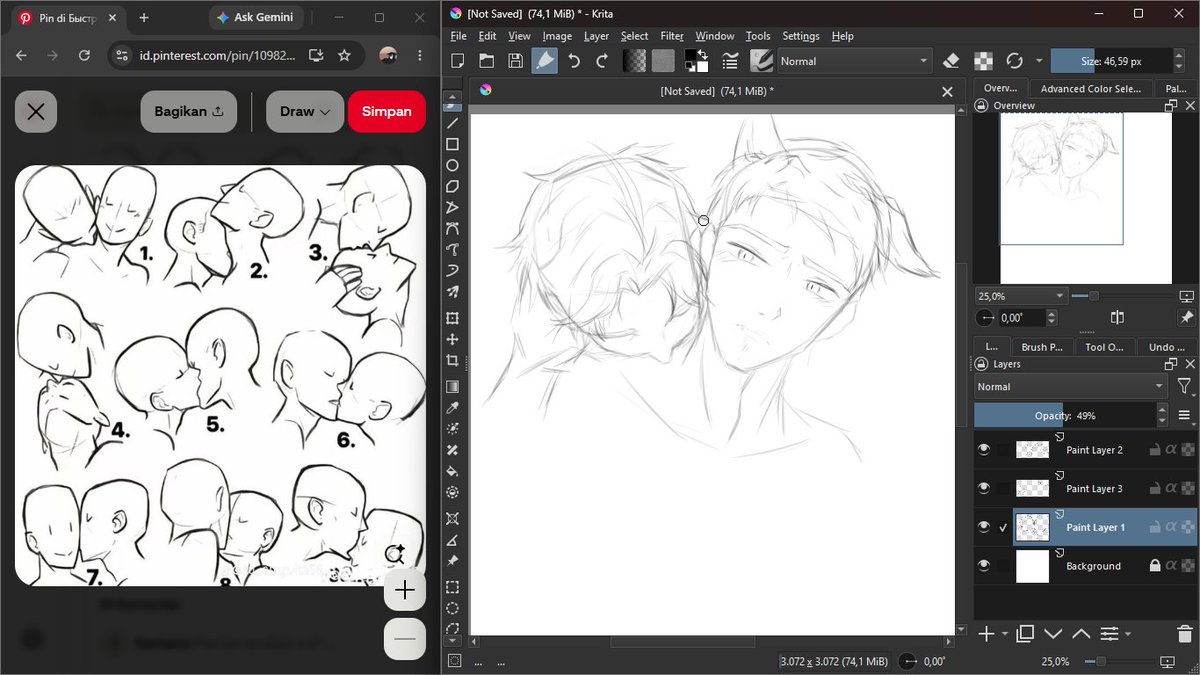Hide the Background layer with eye icon
This screenshot has height=675, width=1200.
coord(984,565)
